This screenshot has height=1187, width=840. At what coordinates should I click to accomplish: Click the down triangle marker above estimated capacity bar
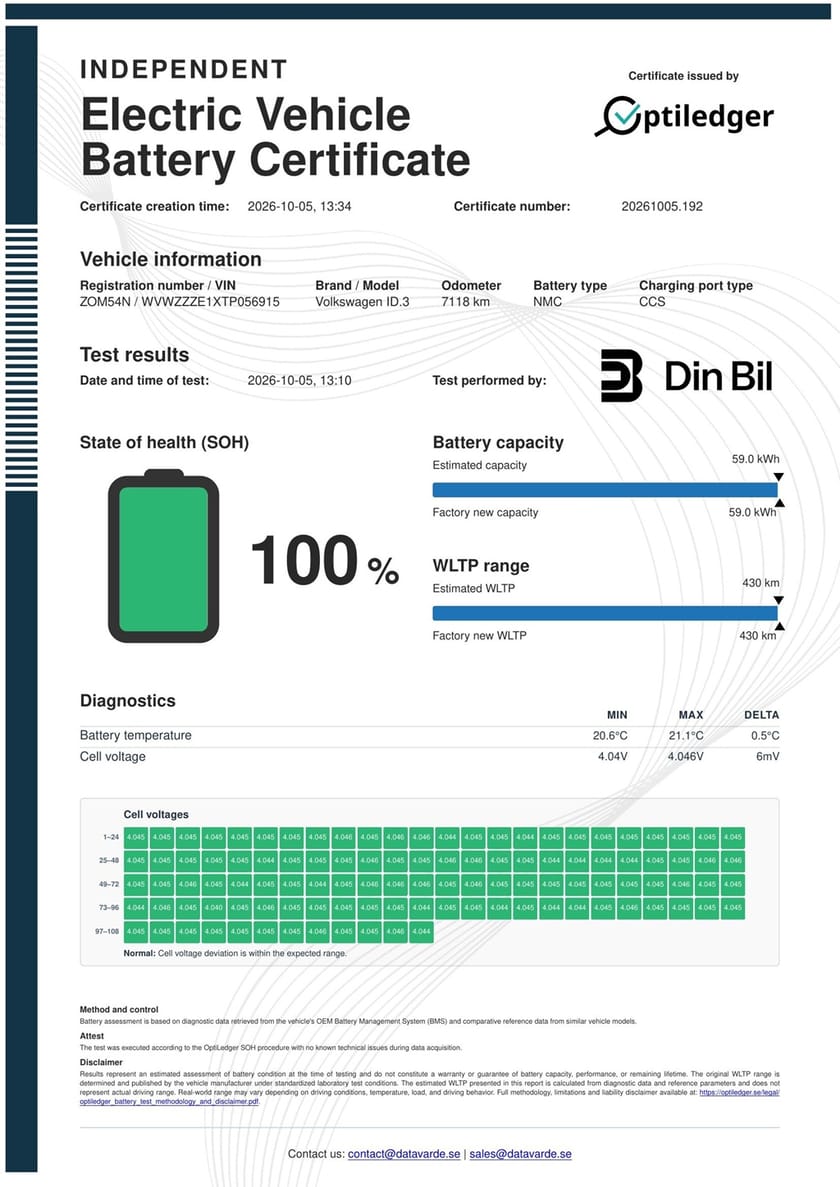(x=779, y=477)
